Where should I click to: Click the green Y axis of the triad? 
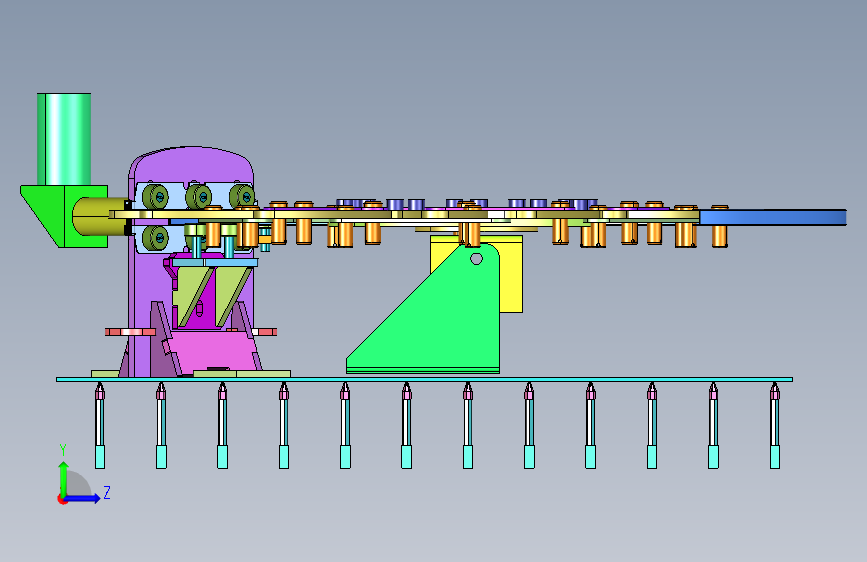pos(63,478)
